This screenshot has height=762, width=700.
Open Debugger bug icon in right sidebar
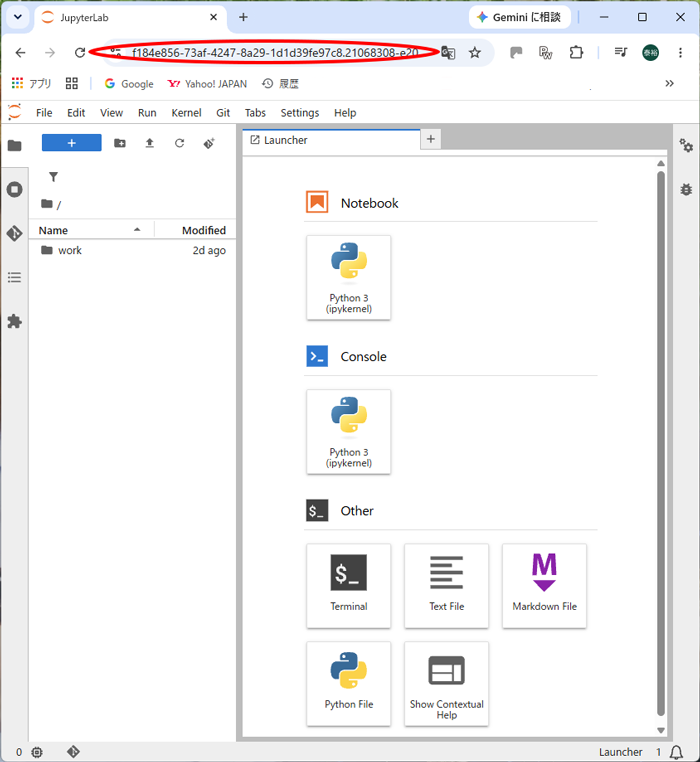pos(686,189)
